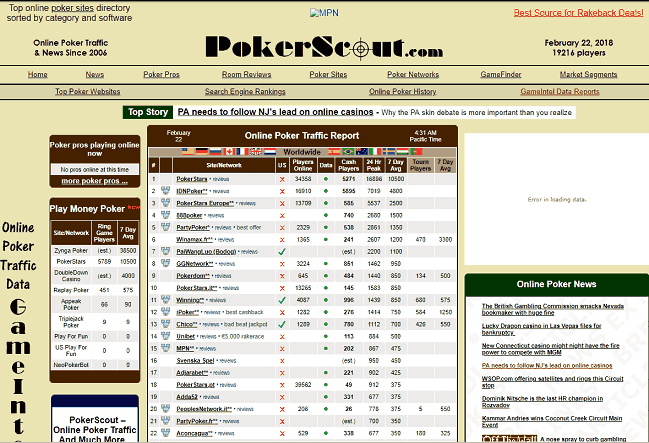The height and width of the screenshot is (443, 649).
Task: Click the Players Online column header
Action: [x=303, y=165]
